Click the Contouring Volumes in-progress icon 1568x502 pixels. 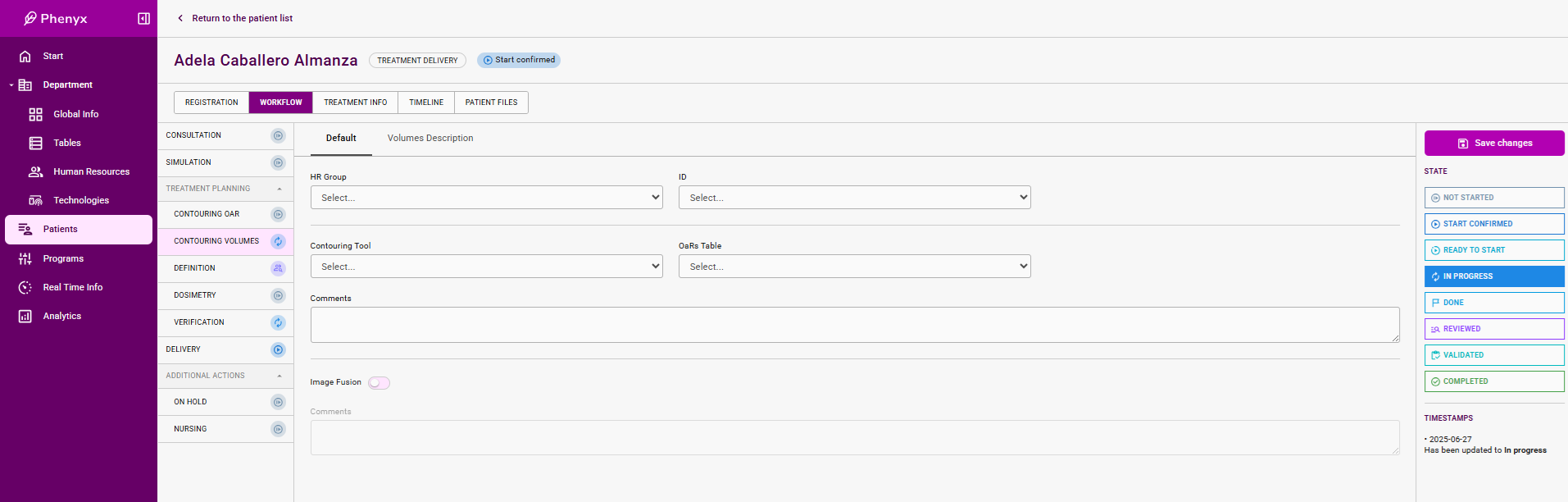click(x=278, y=242)
